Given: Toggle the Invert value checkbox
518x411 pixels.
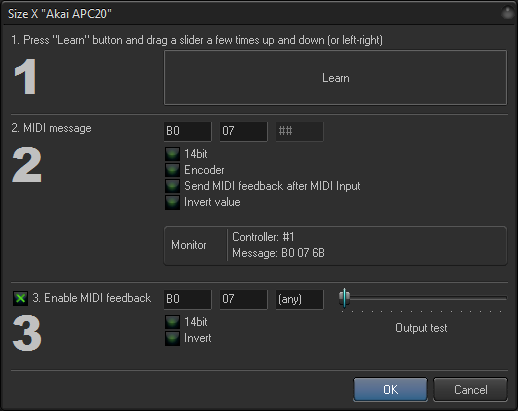Looking at the screenshot, I should [172, 202].
